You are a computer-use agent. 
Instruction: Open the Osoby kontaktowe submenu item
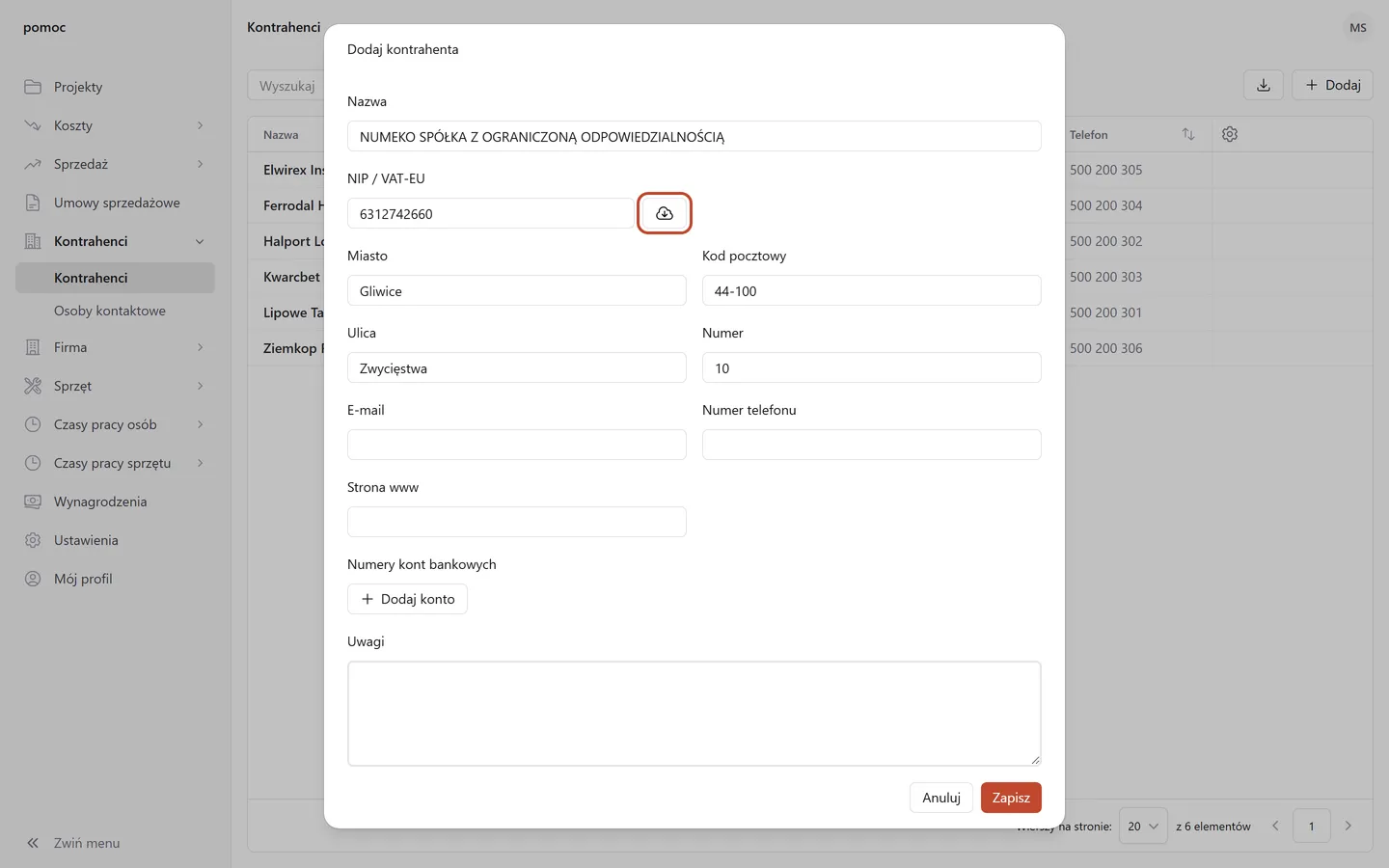[115, 311]
